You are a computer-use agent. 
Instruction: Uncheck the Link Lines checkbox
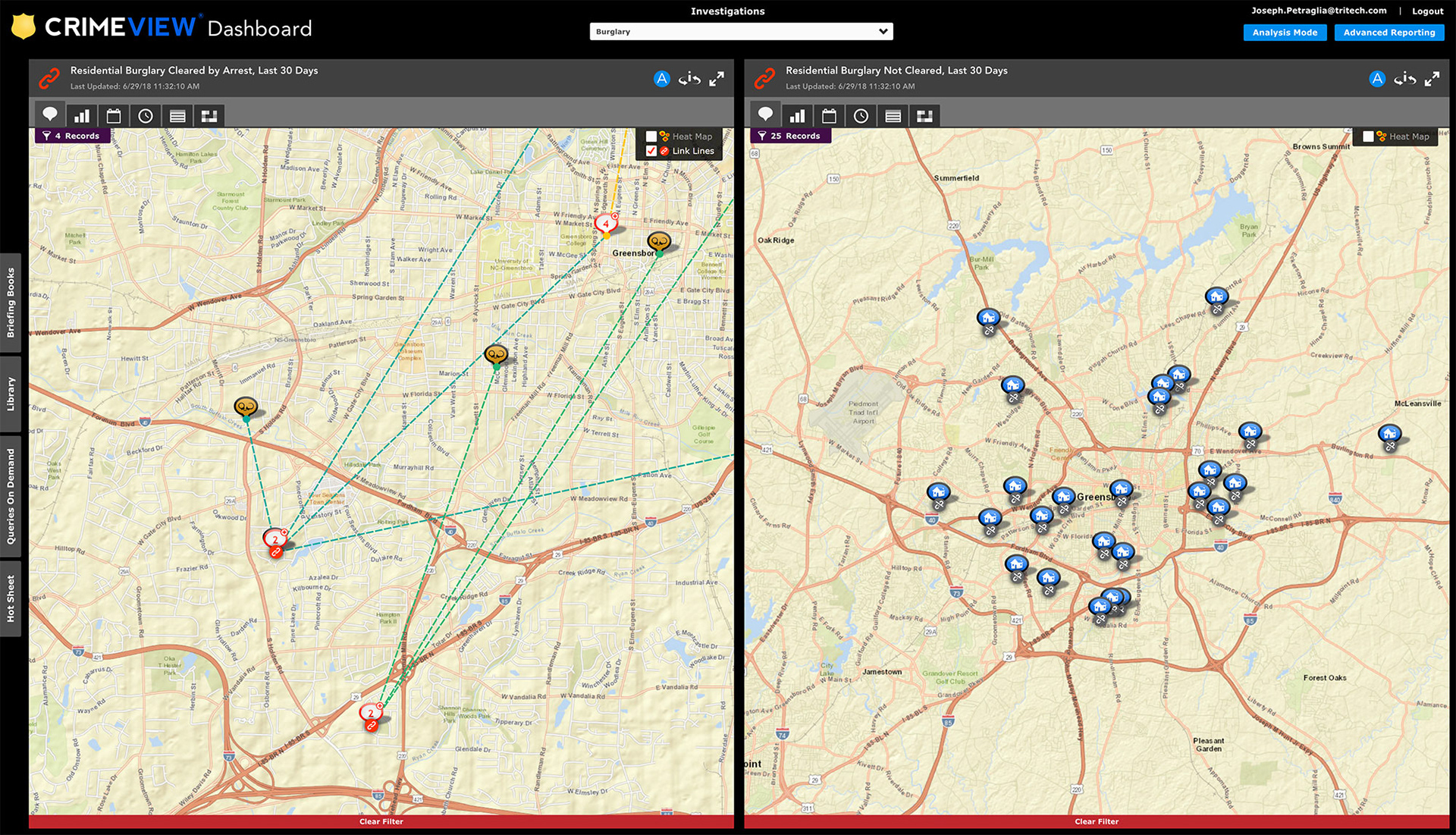click(651, 151)
